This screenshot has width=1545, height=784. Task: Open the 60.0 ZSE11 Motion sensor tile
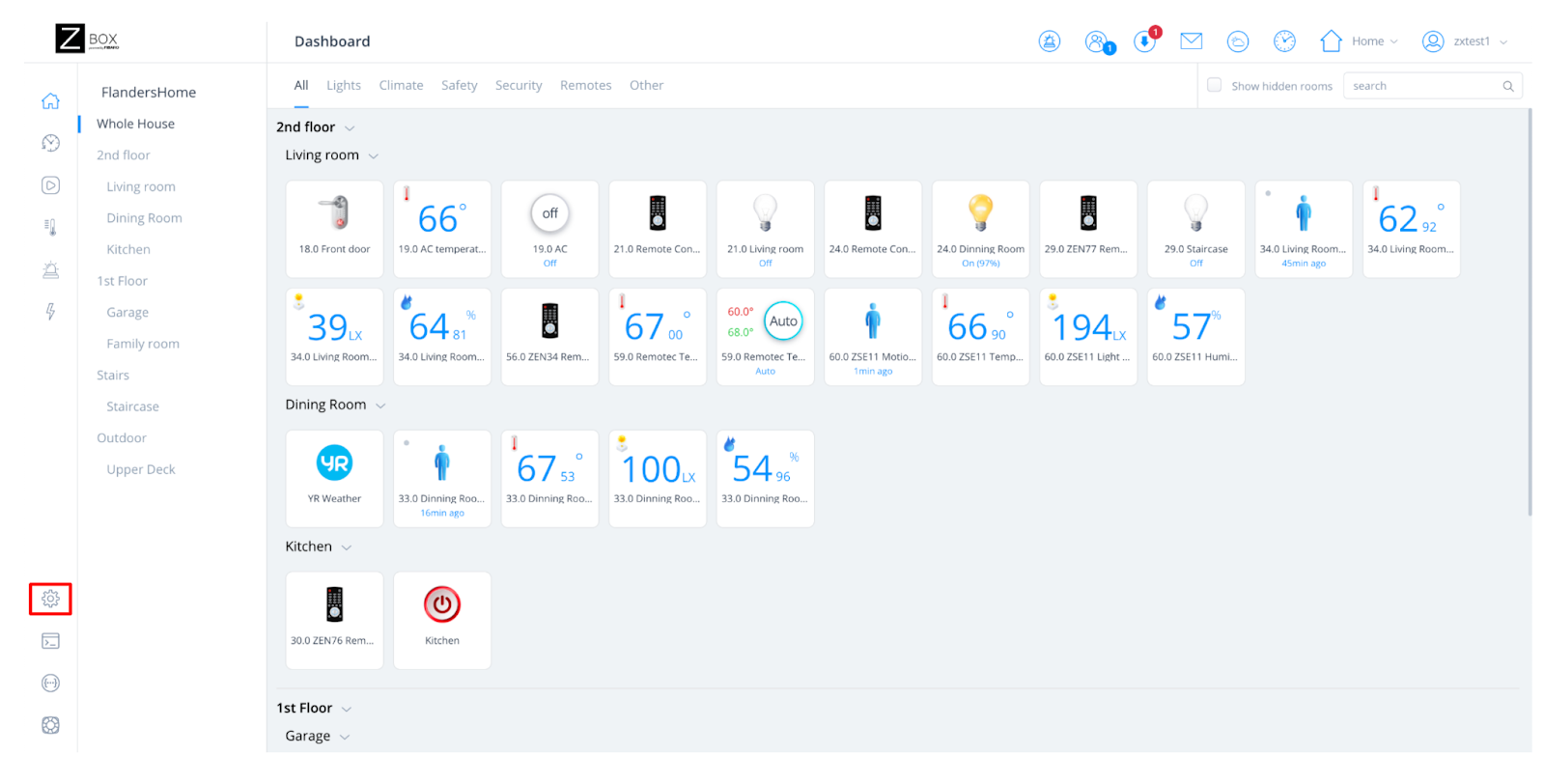click(x=873, y=337)
